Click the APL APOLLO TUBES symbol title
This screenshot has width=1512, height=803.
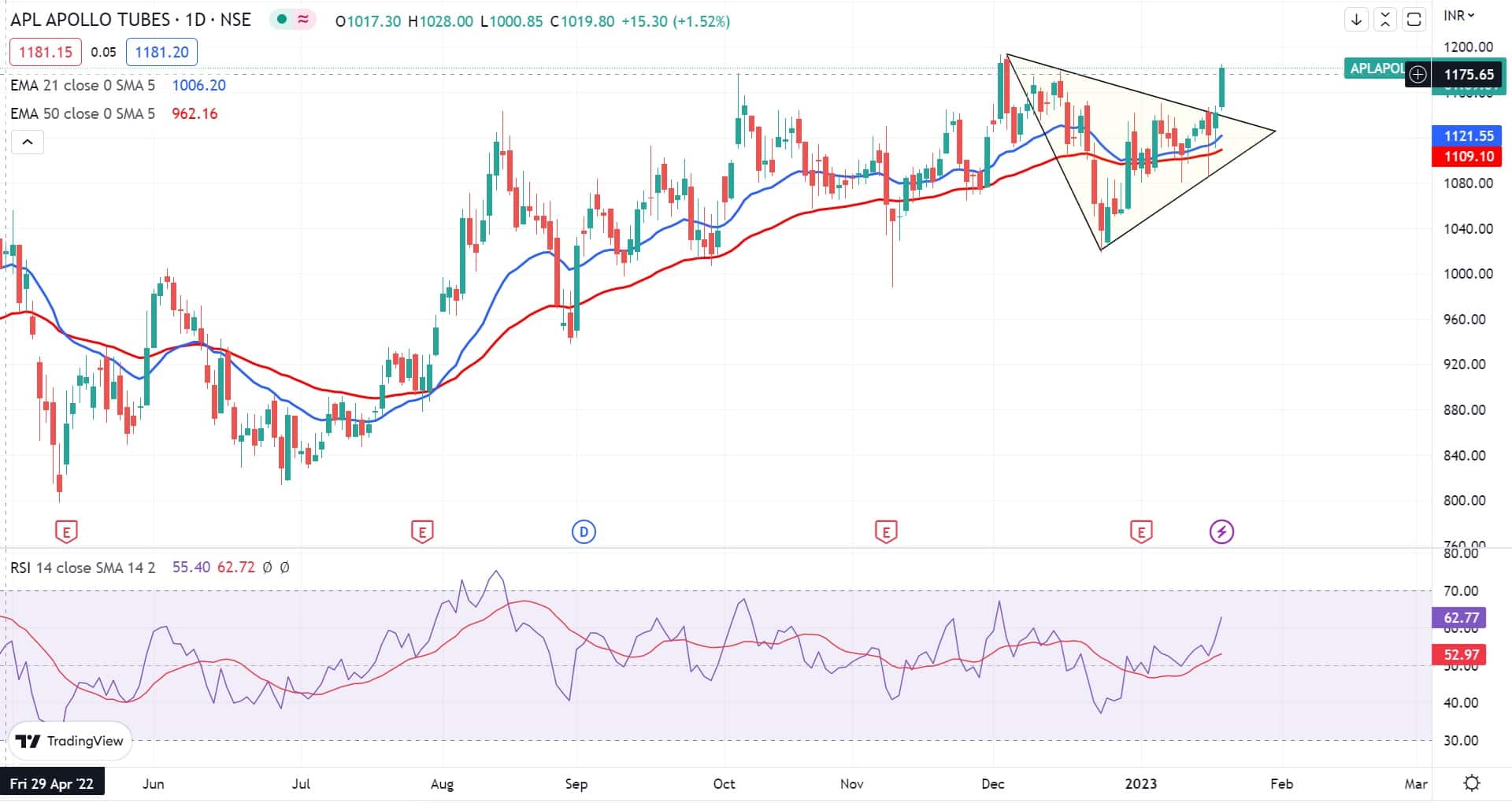coord(91,20)
